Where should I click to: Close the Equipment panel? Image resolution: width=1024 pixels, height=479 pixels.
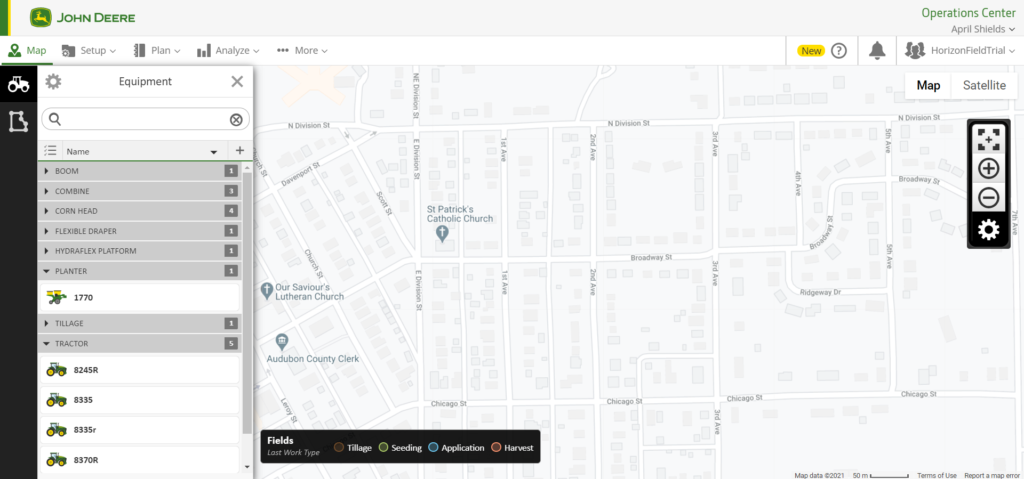click(237, 82)
